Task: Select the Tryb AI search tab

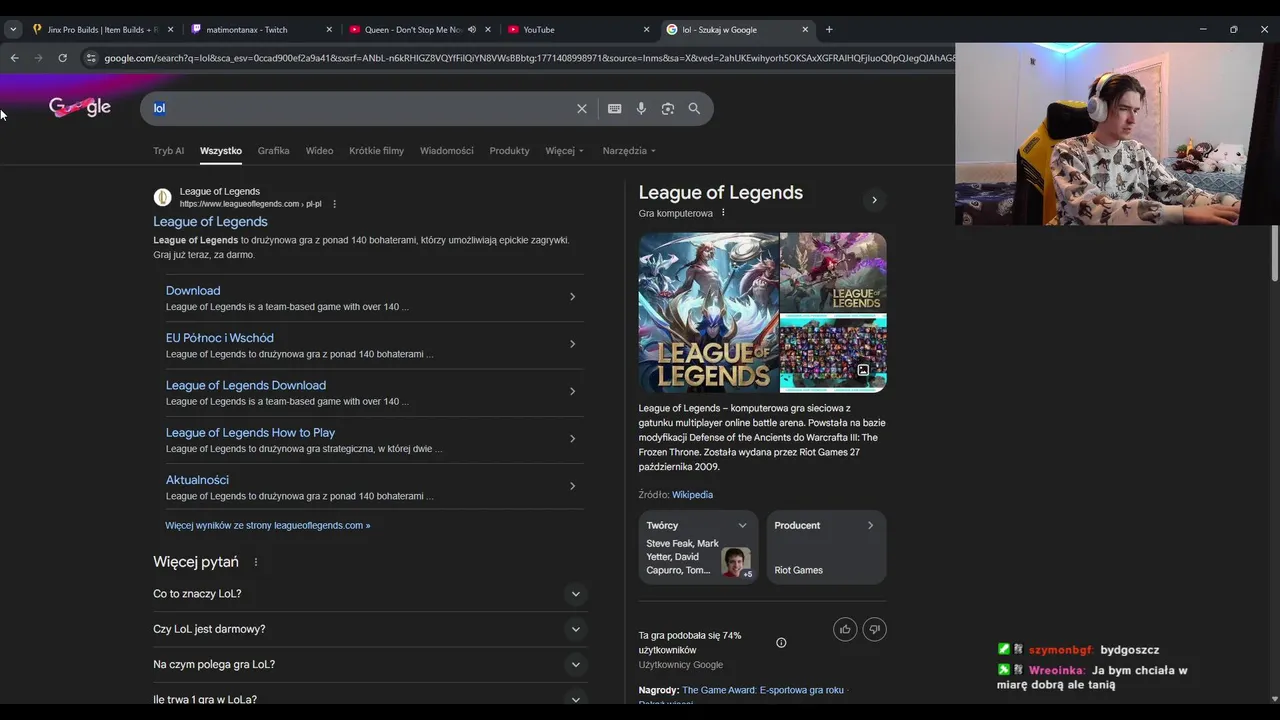Action: (x=168, y=151)
